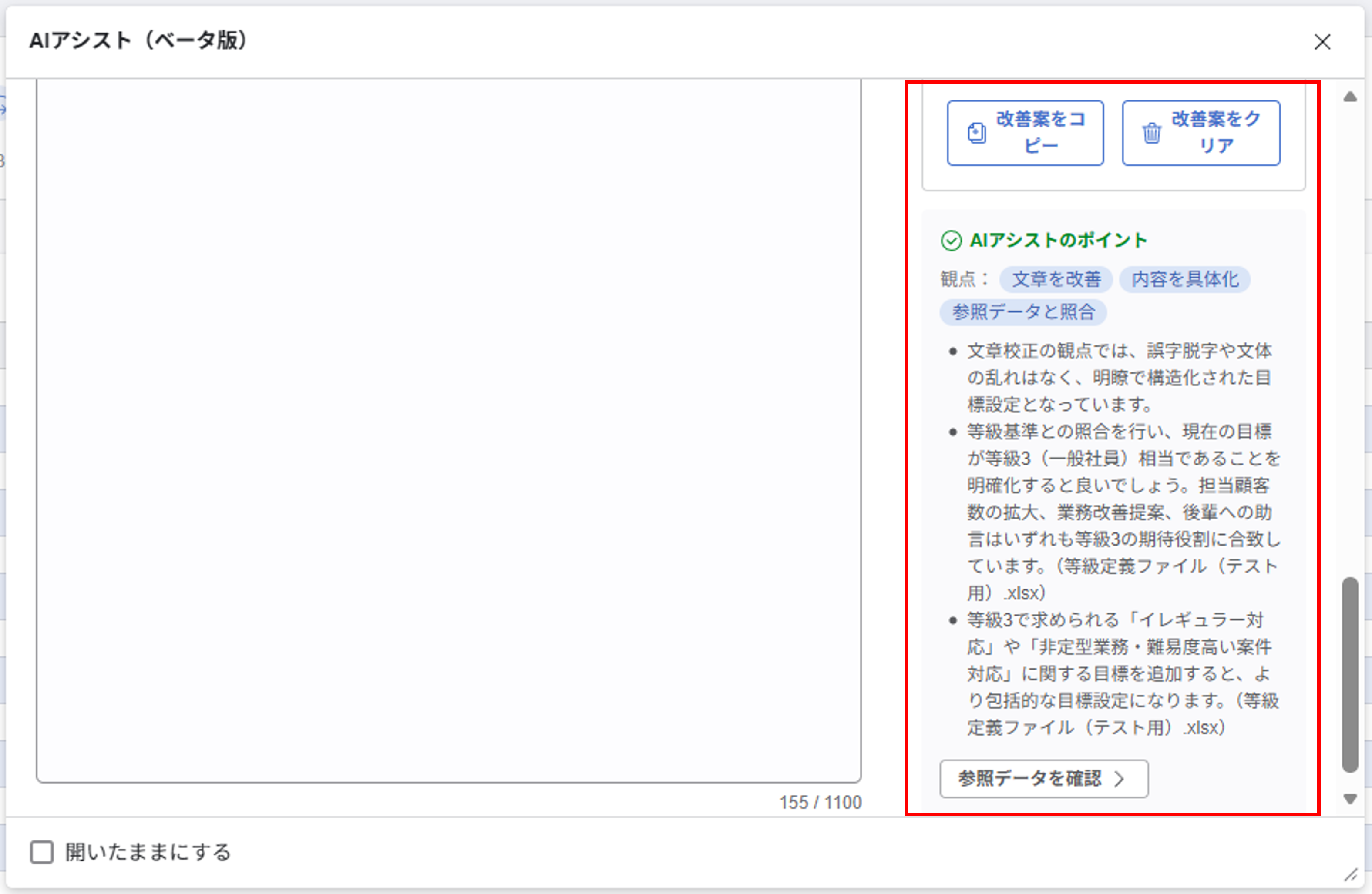Click the 開いたままにする label text

(x=148, y=852)
